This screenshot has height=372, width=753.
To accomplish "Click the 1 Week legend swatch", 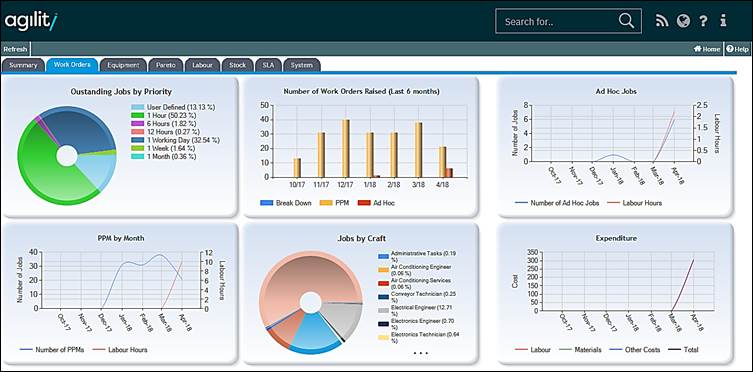I will tap(137, 148).
